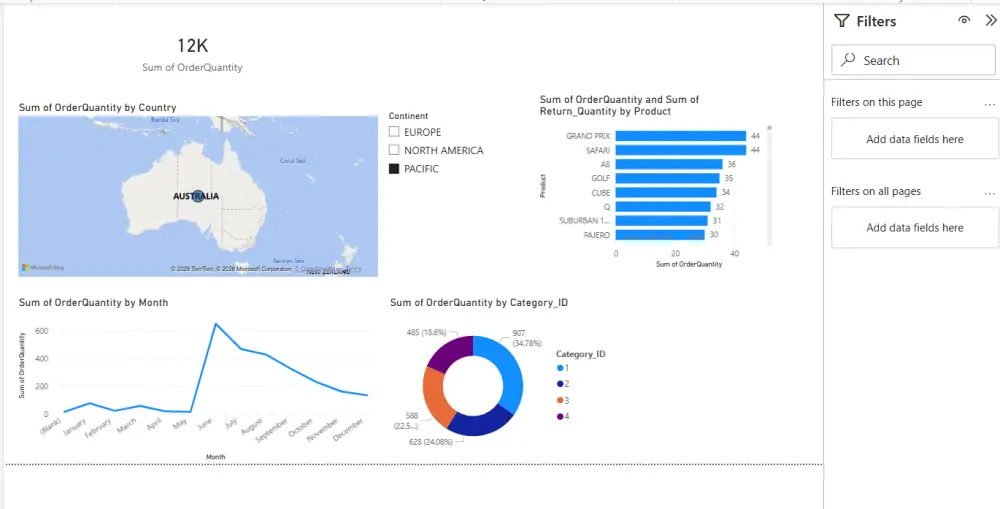The height and width of the screenshot is (509, 1000).
Task: Select the GRAND PRIX bar
Action: click(x=680, y=136)
